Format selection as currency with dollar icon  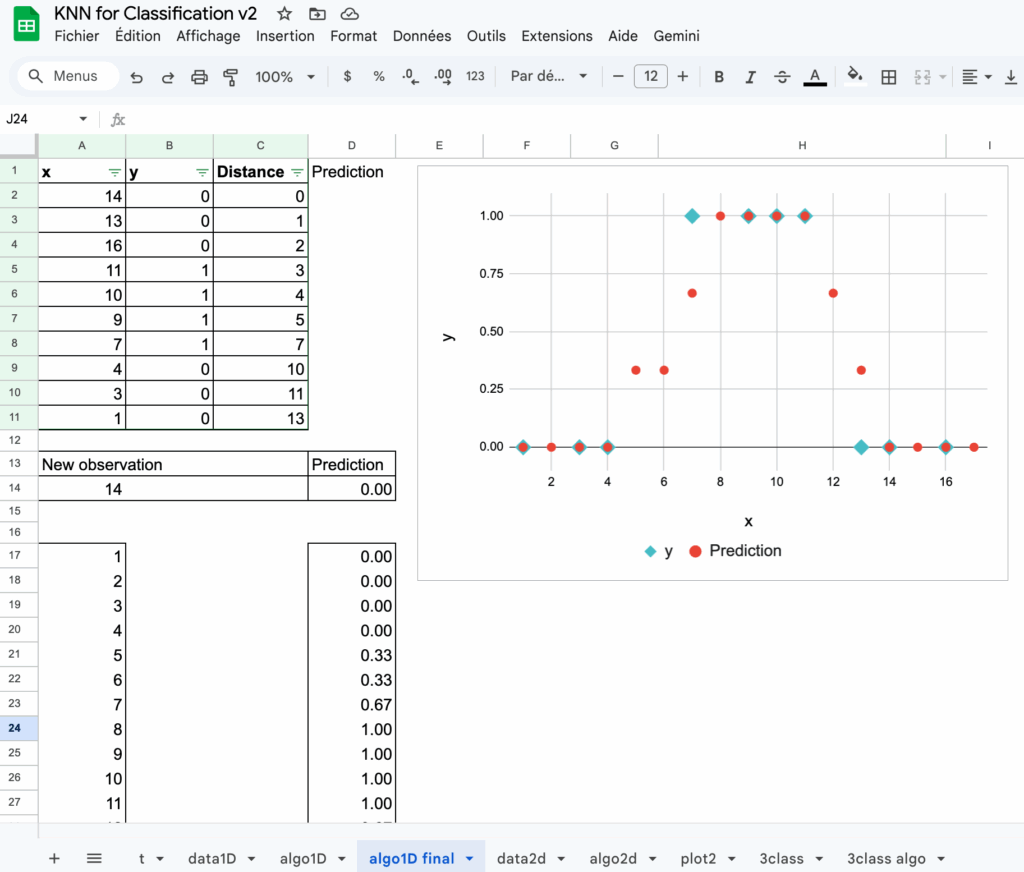point(347,77)
